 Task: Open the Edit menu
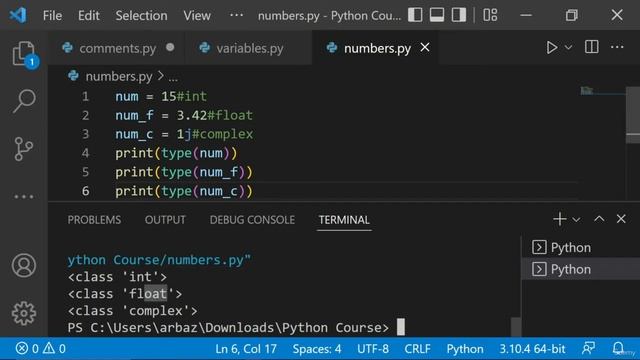(x=89, y=16)
